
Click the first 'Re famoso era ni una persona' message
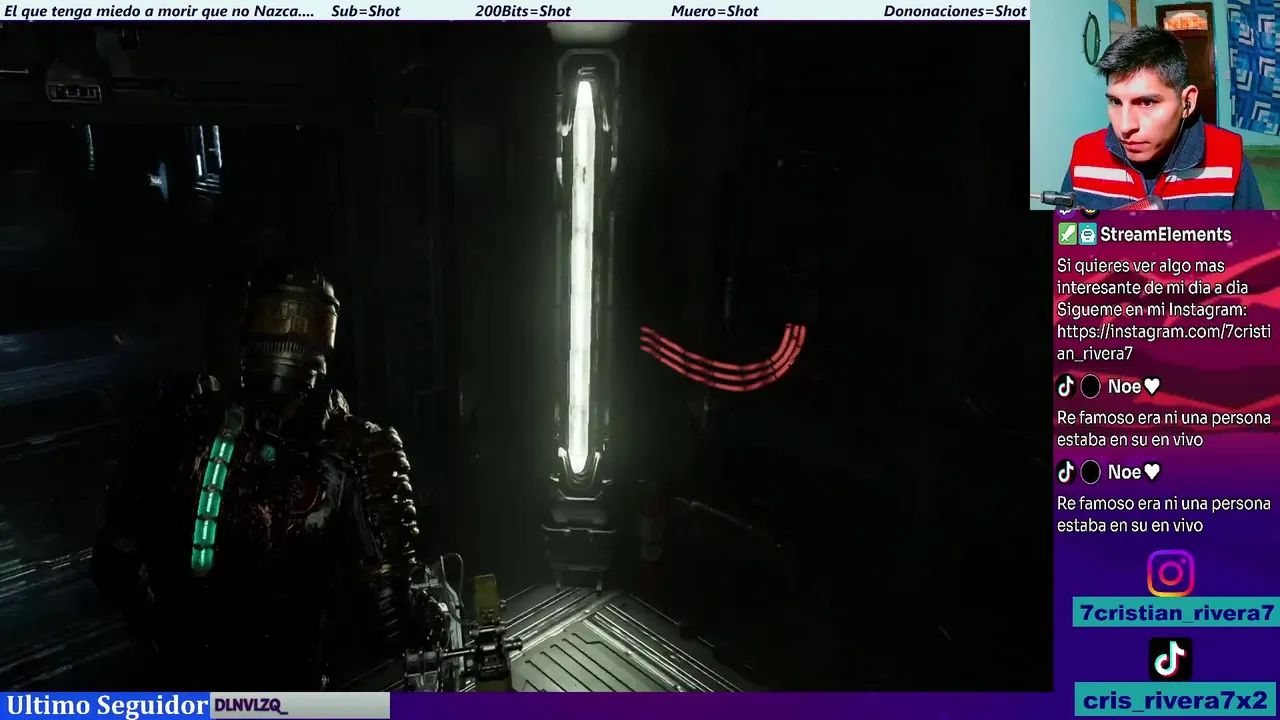click(x=1163, y=429)
